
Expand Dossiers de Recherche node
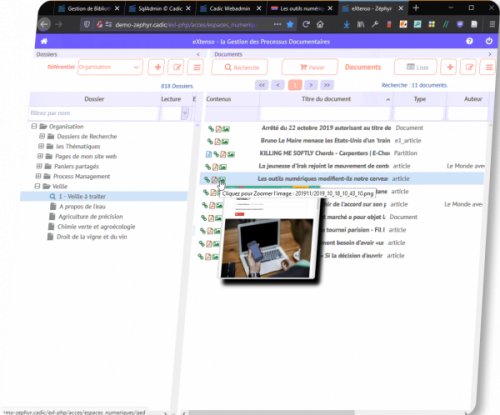tap(42, 136)
